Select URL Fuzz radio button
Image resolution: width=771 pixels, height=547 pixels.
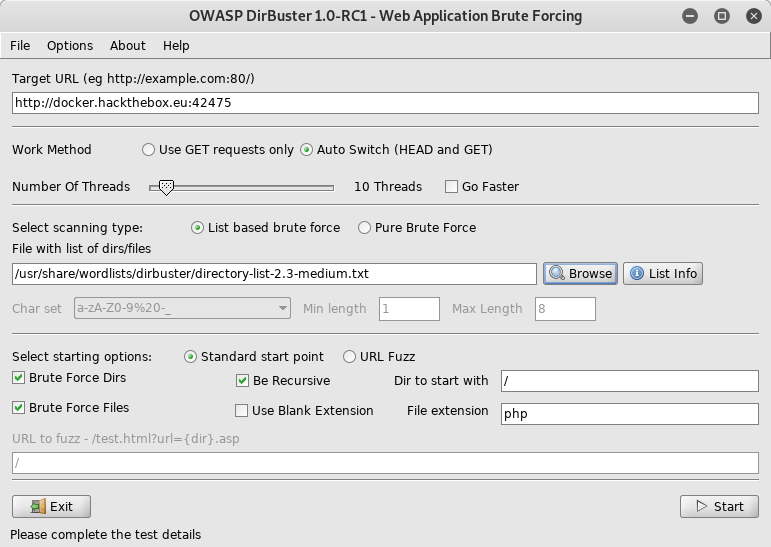coord(349,356)
